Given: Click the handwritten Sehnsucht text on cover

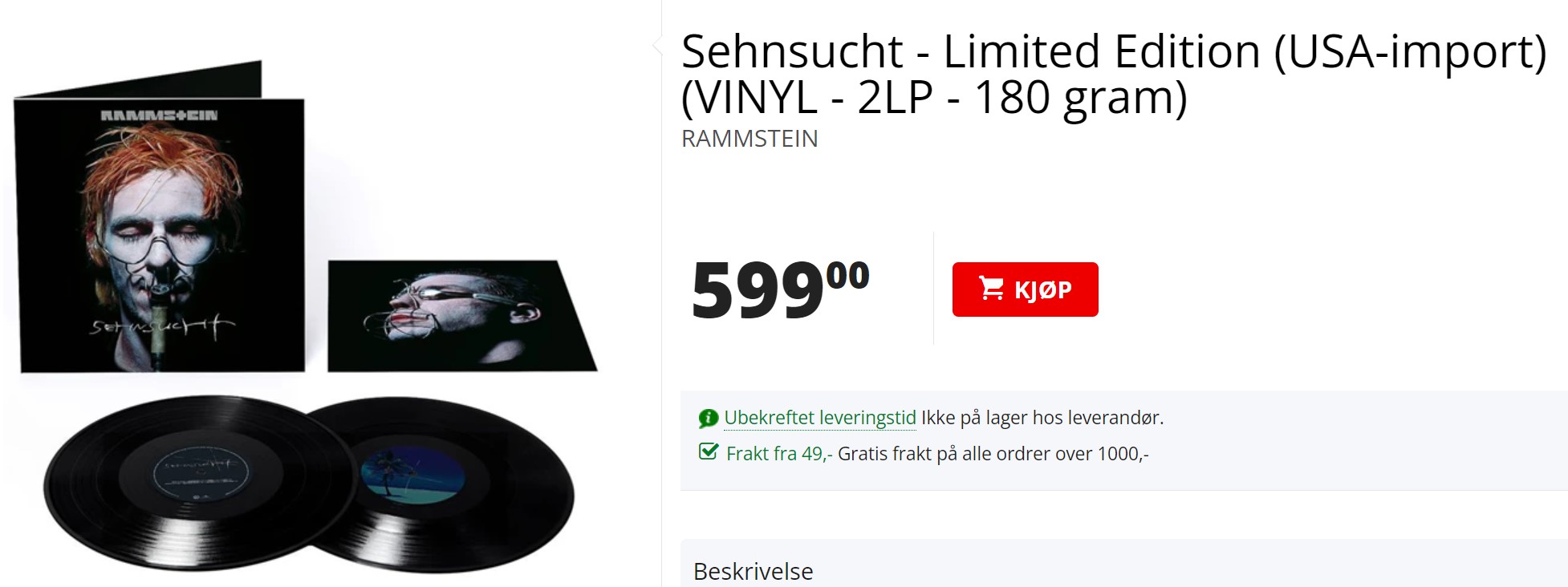Looking at the screenshot, I should tap(160, 327).
